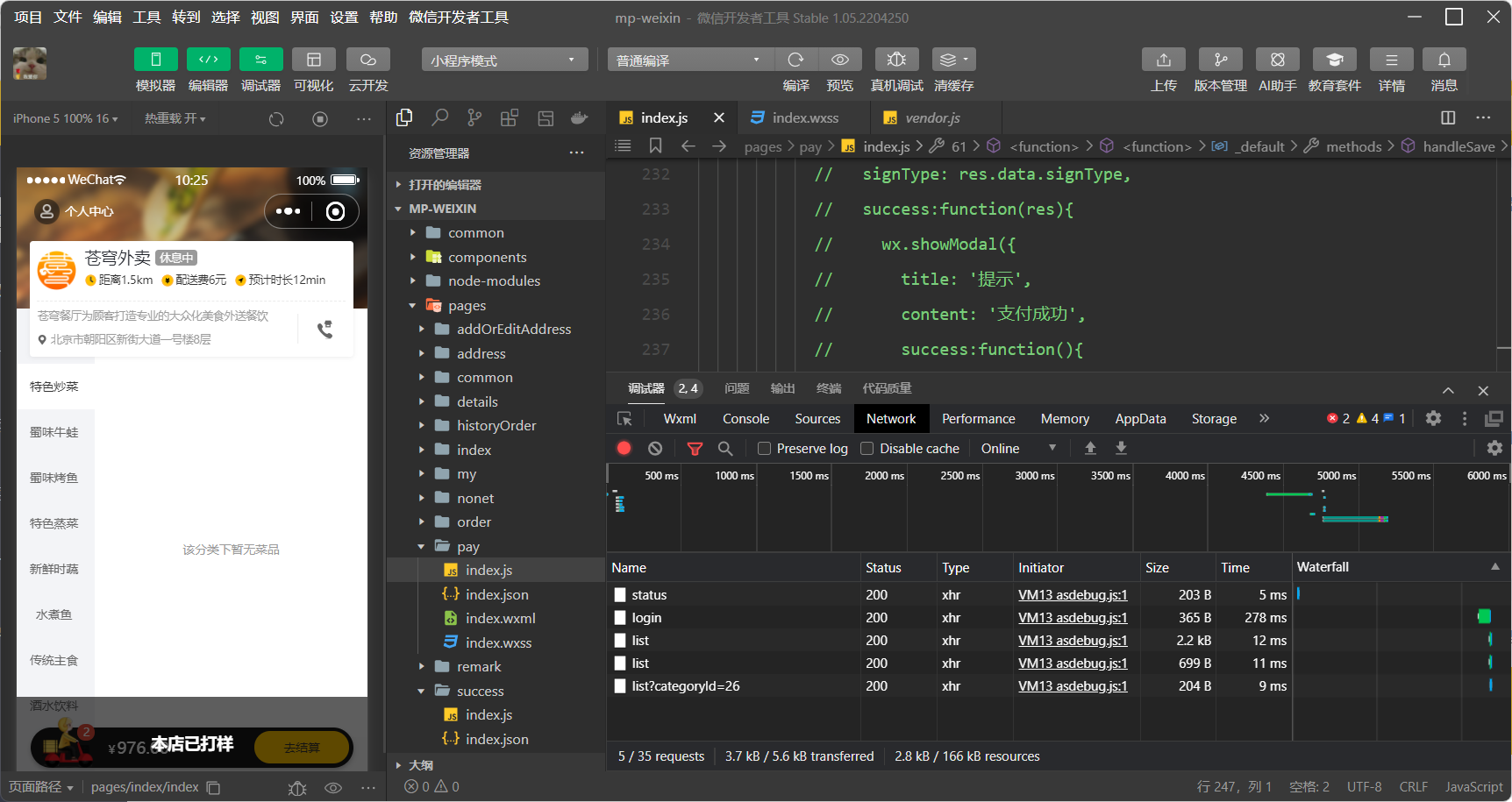This screenshot has height=802, width=1512.
Task: Open the Online throttling dropdown
Action: coord(1018,448)
